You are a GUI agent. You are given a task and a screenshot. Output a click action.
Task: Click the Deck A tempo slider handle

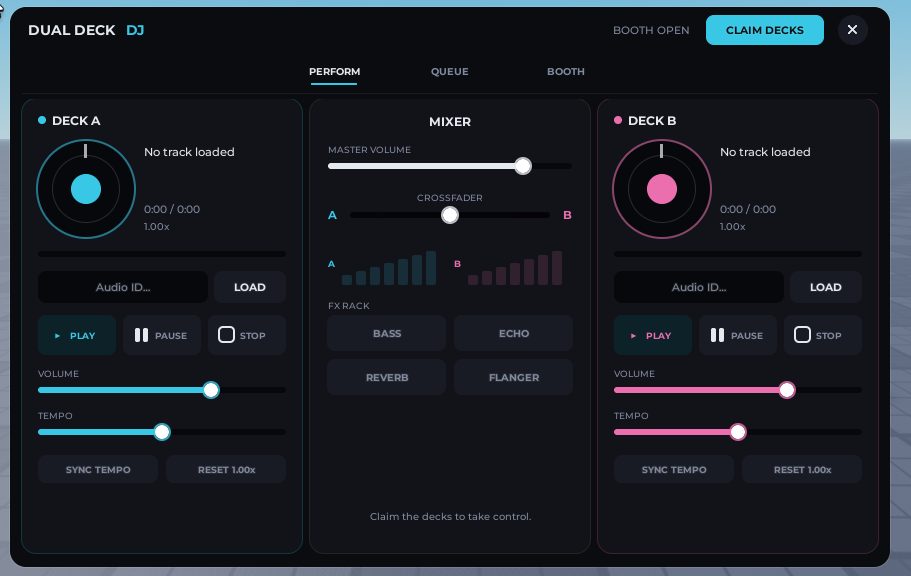point(162,432)
